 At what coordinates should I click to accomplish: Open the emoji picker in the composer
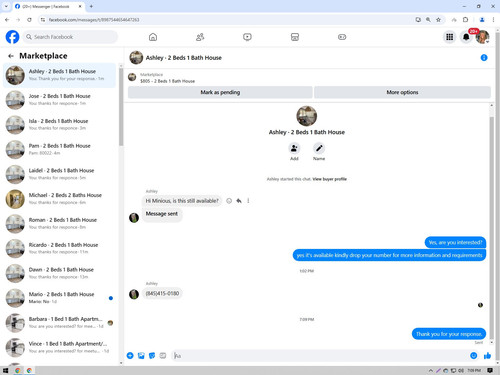(x=473, y=356)
